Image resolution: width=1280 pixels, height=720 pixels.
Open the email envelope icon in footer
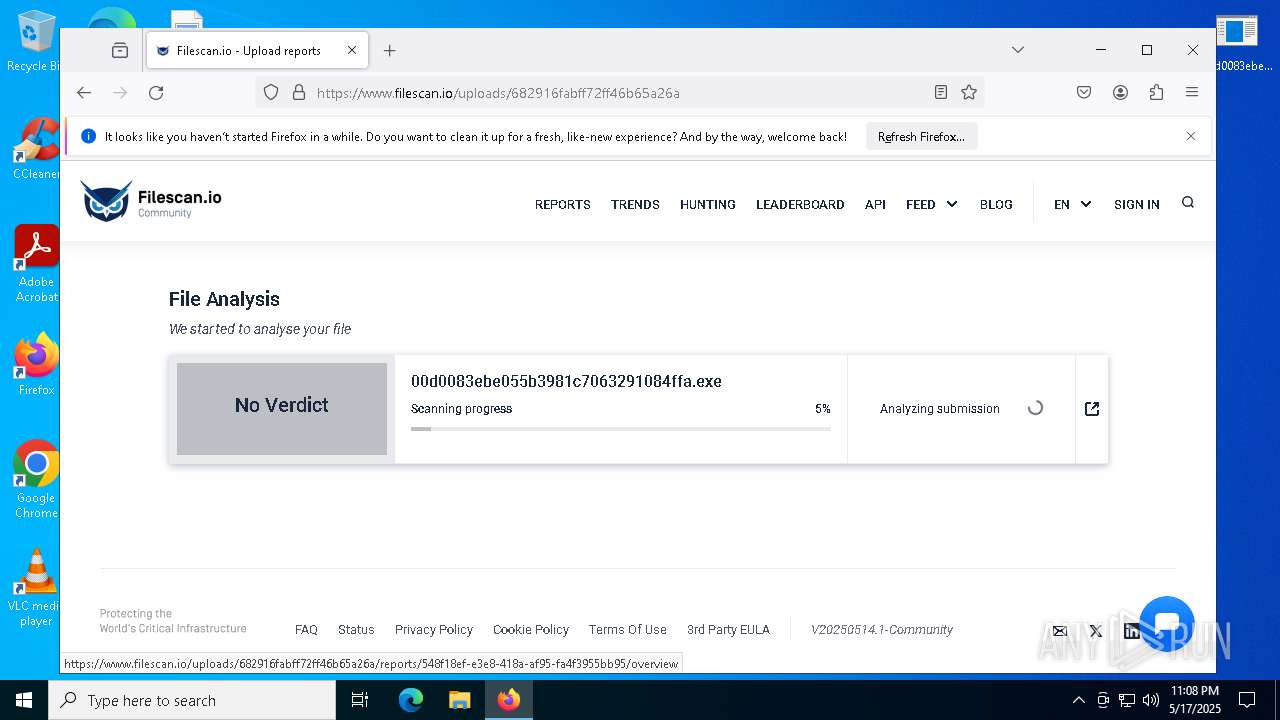coord(1060,631)
